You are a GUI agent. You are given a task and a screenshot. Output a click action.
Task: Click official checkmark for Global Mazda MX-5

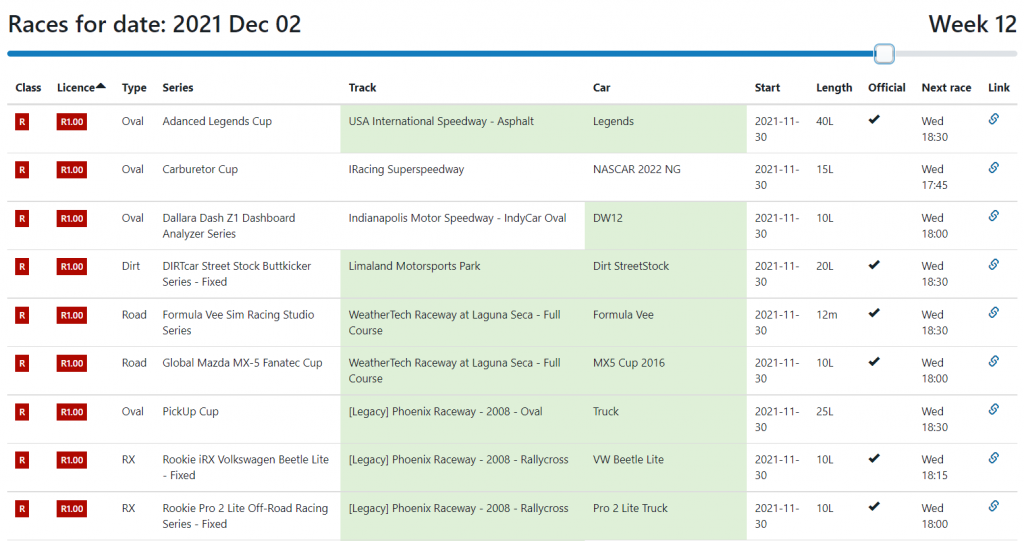pos(874,361)
